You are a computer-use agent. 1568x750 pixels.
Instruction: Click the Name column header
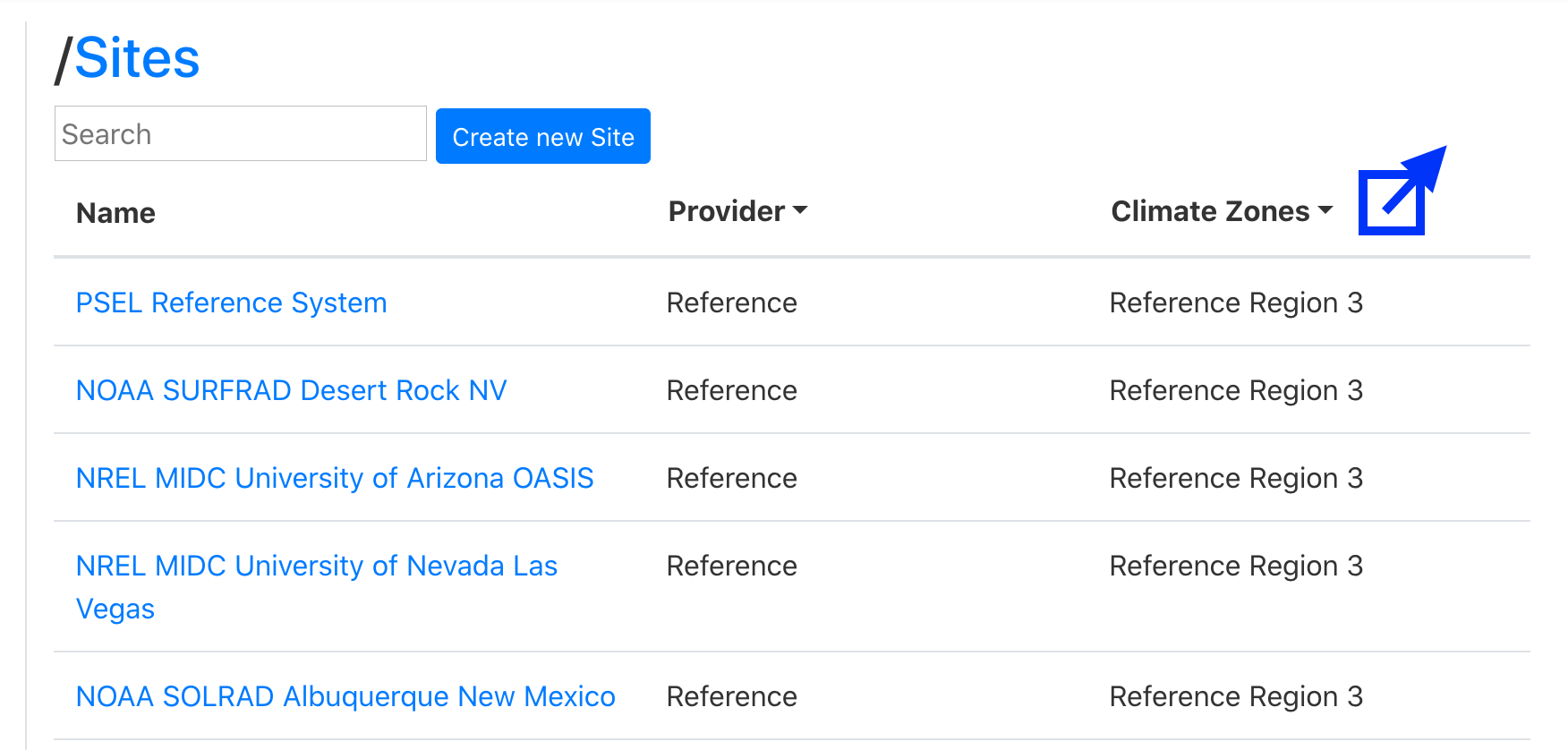pyautogui.click(x=115, y=213)
